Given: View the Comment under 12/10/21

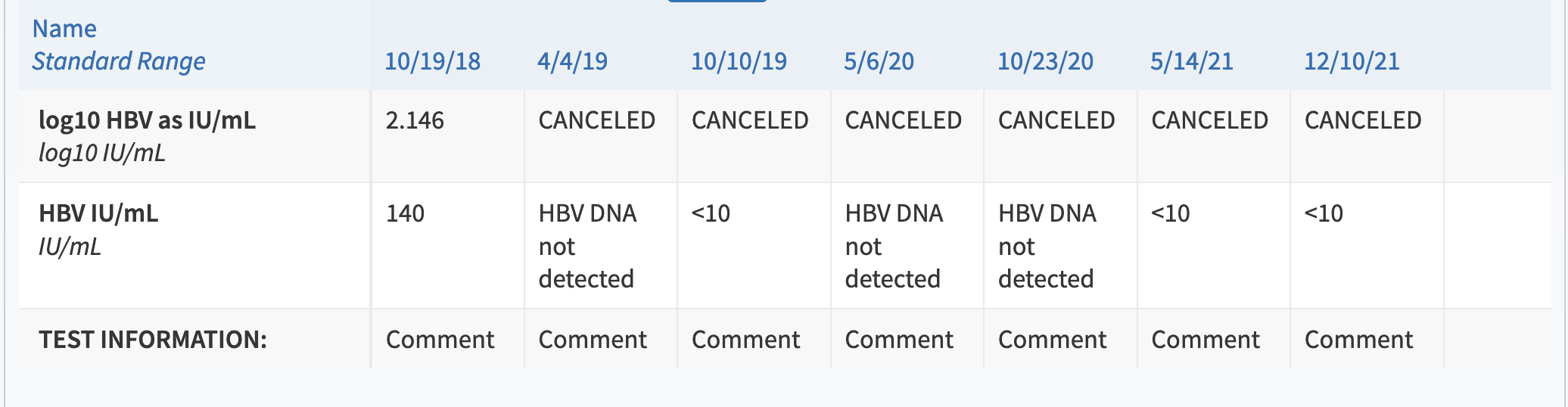Looking at the screenshot, I should coord(1358,340).
